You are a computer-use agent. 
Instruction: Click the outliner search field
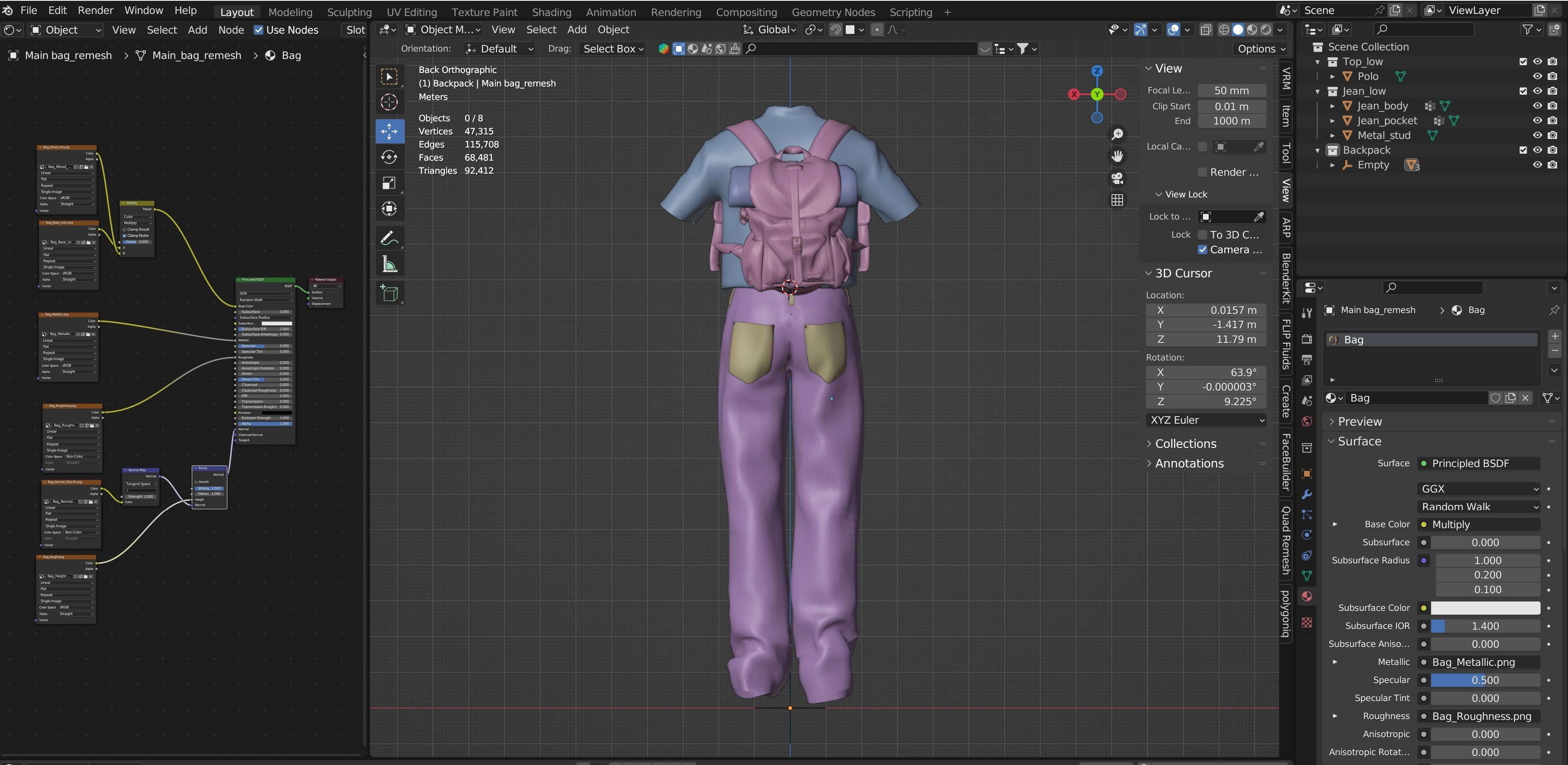1424,29
